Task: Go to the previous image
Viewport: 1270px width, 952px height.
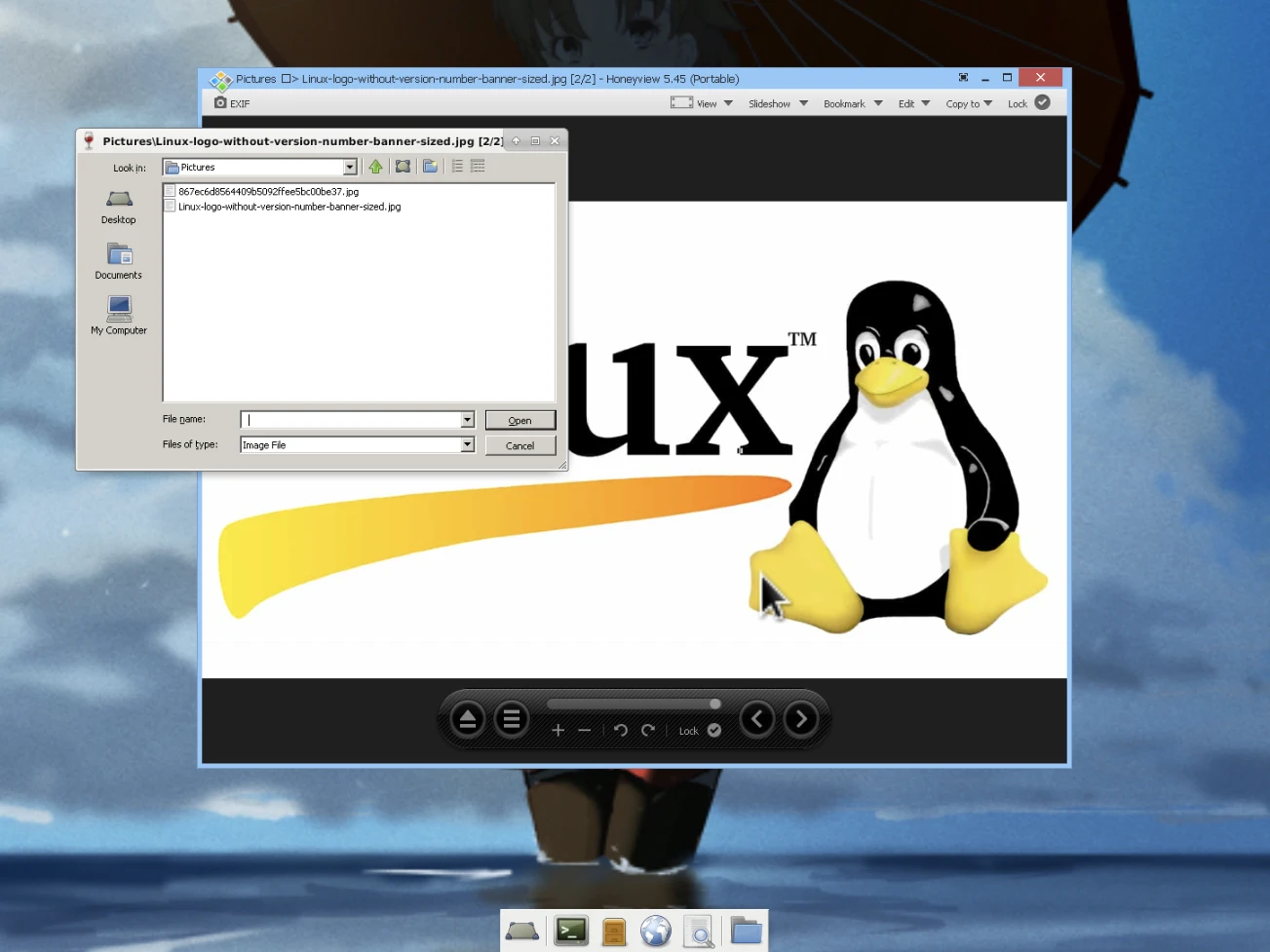Action: 757,720
